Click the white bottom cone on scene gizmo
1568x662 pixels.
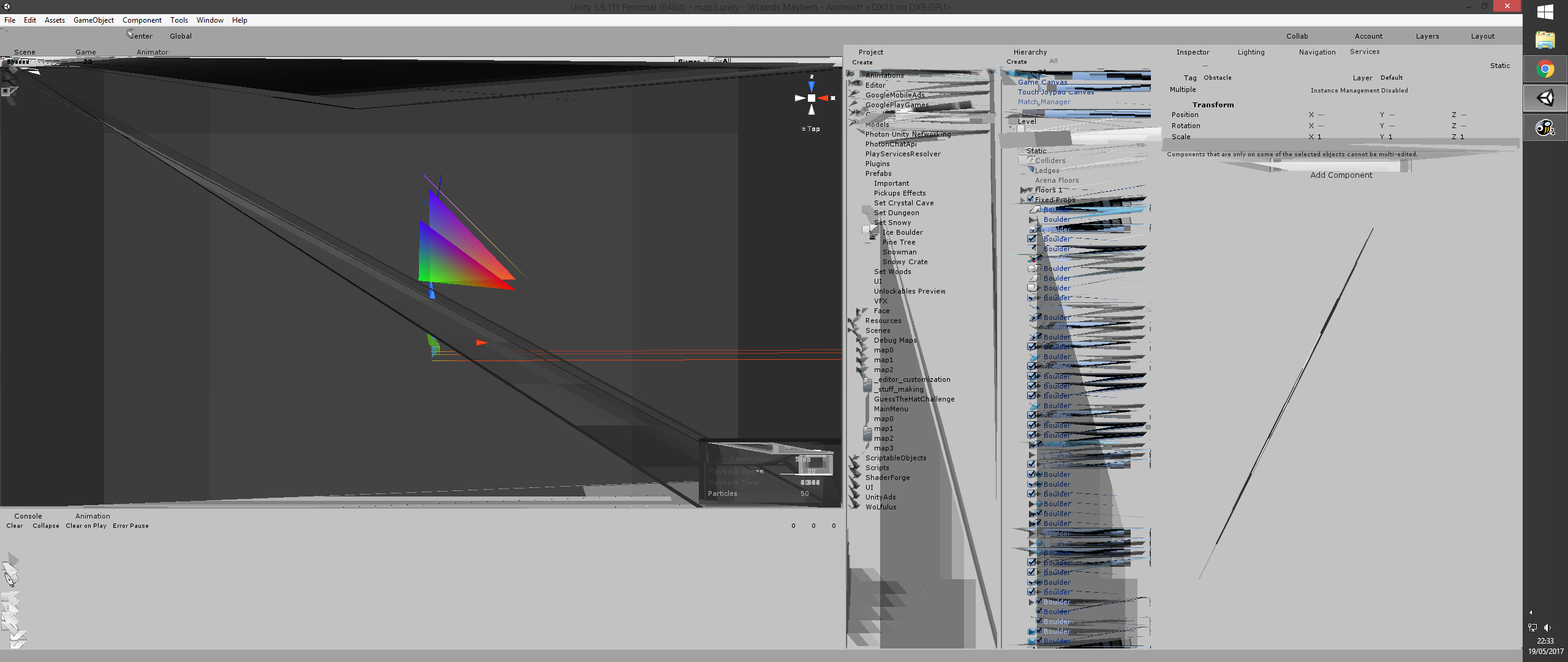click(x=812, y=110)
